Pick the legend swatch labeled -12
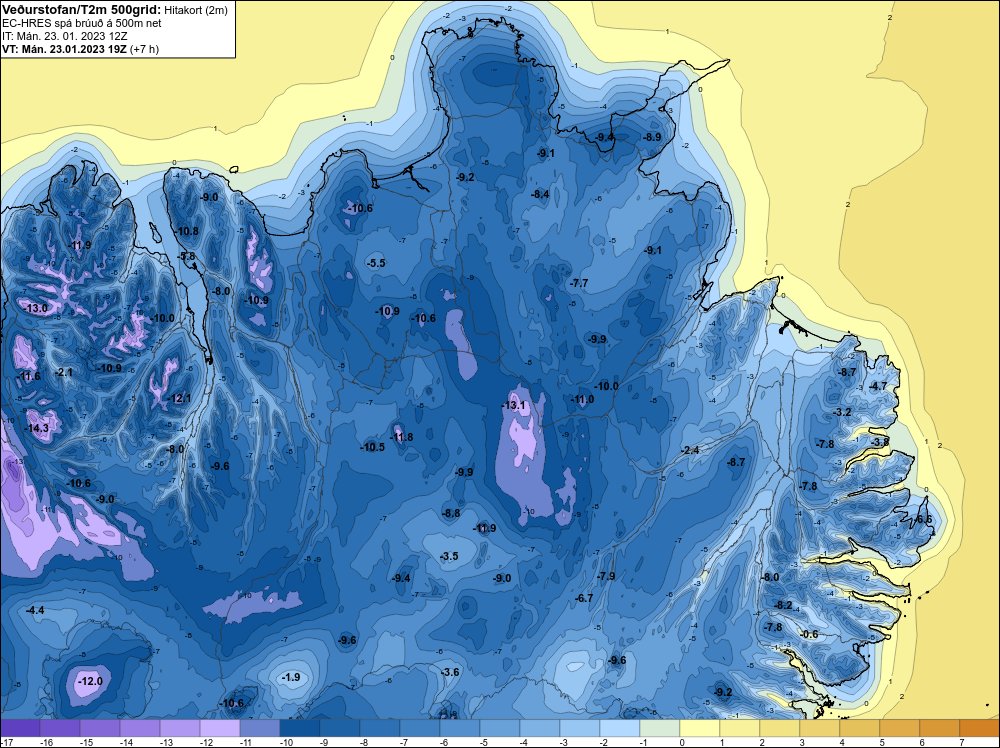The width and height of the screenshot is (1000, 748). click(x=220, y=728)
